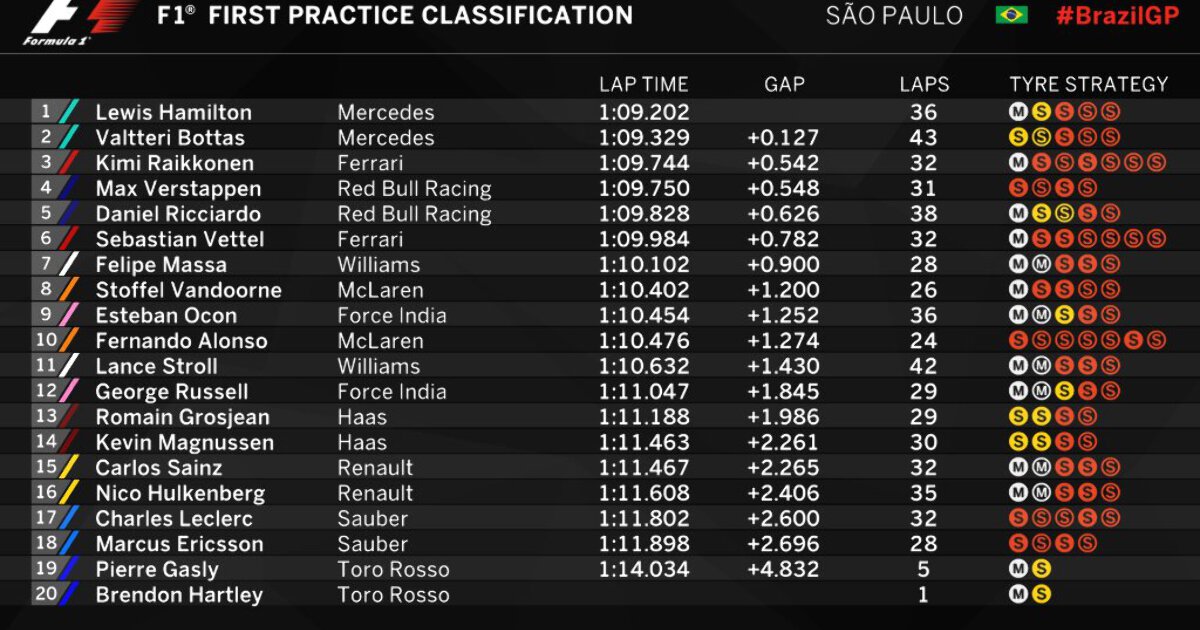1200x630 pixels.
Task: Select the LAPS column header
Action: (924, 85)
